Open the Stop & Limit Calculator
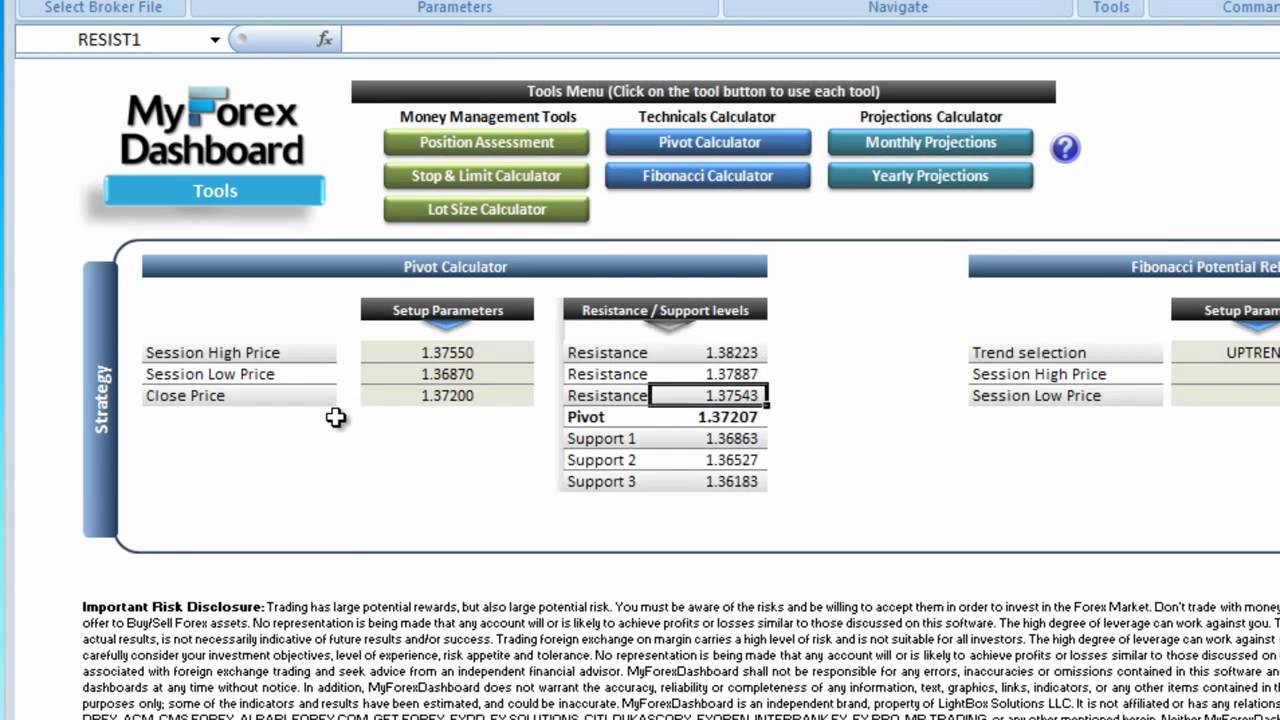The height and width of the screenshot is (720, 1280). (x=487, y=176)
